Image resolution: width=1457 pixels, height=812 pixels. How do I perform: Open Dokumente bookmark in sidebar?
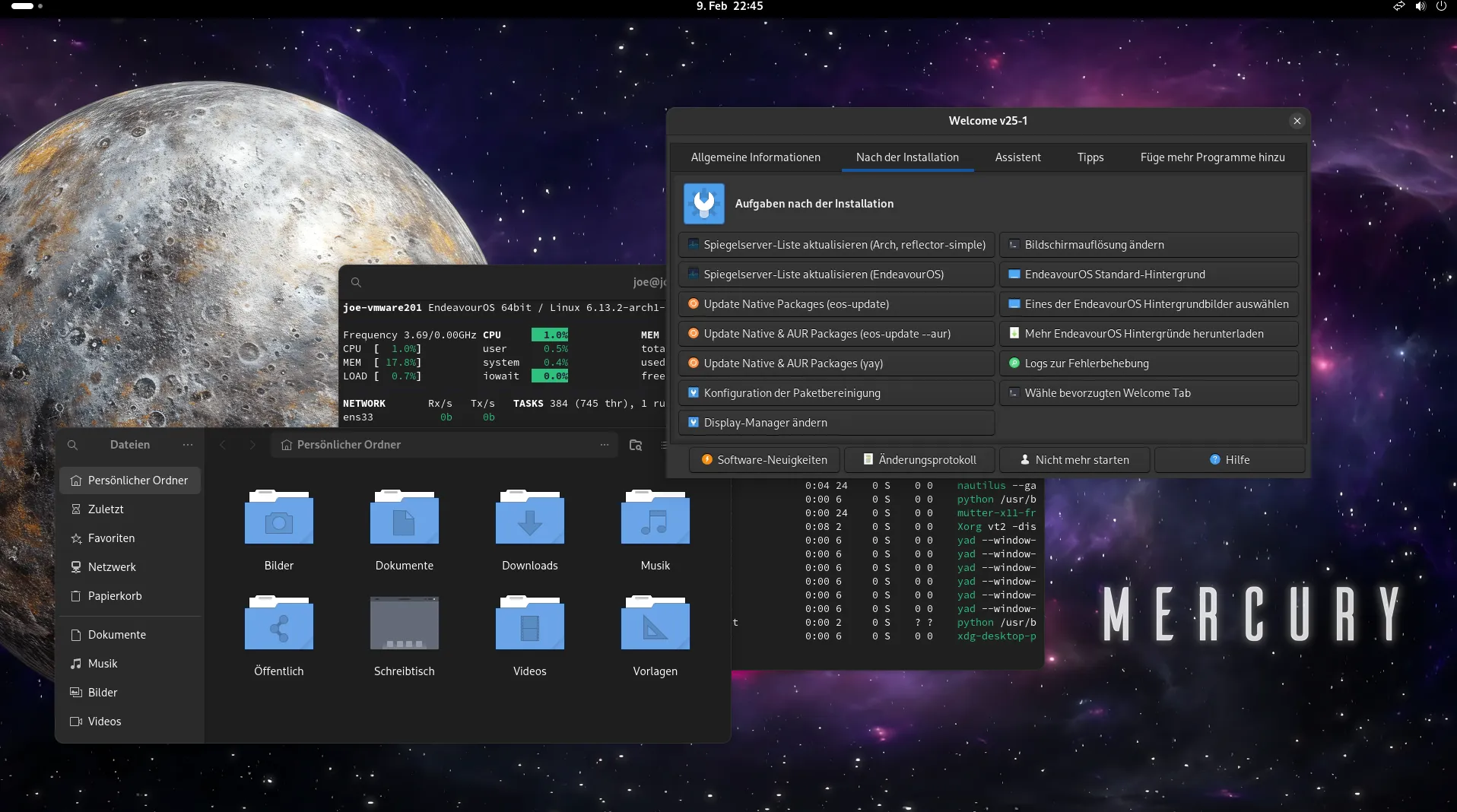130,635
